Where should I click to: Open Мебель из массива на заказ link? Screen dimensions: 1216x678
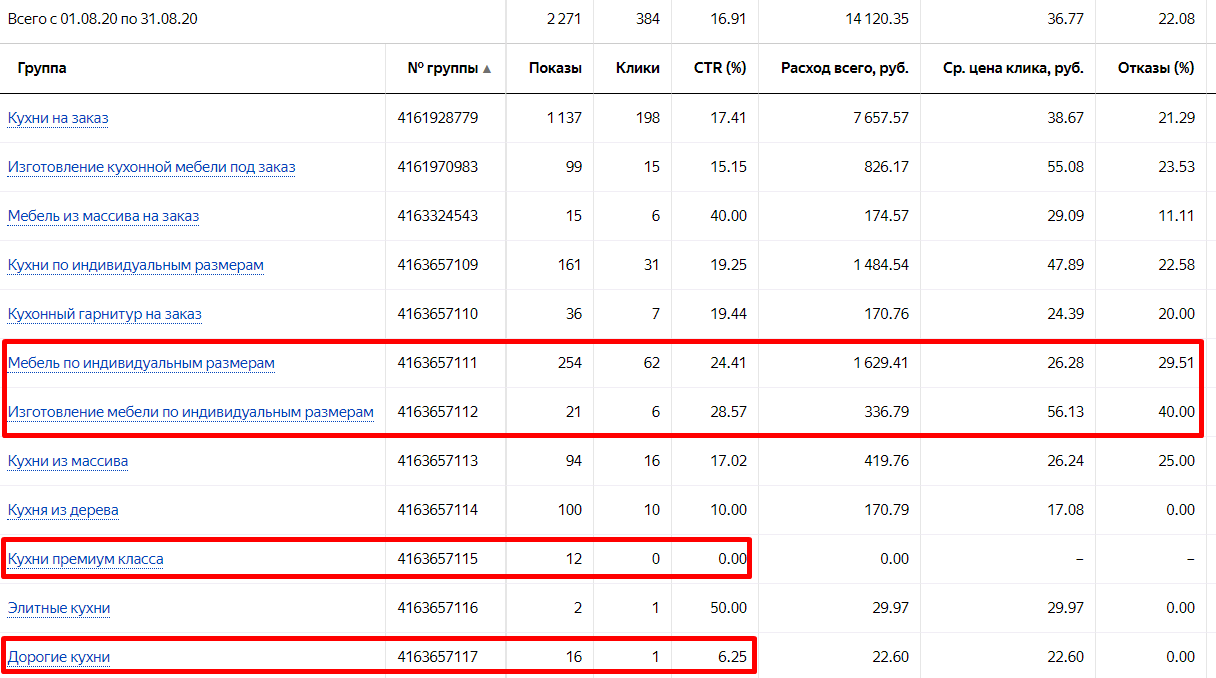pyautogui.click(x=104, y=216)
